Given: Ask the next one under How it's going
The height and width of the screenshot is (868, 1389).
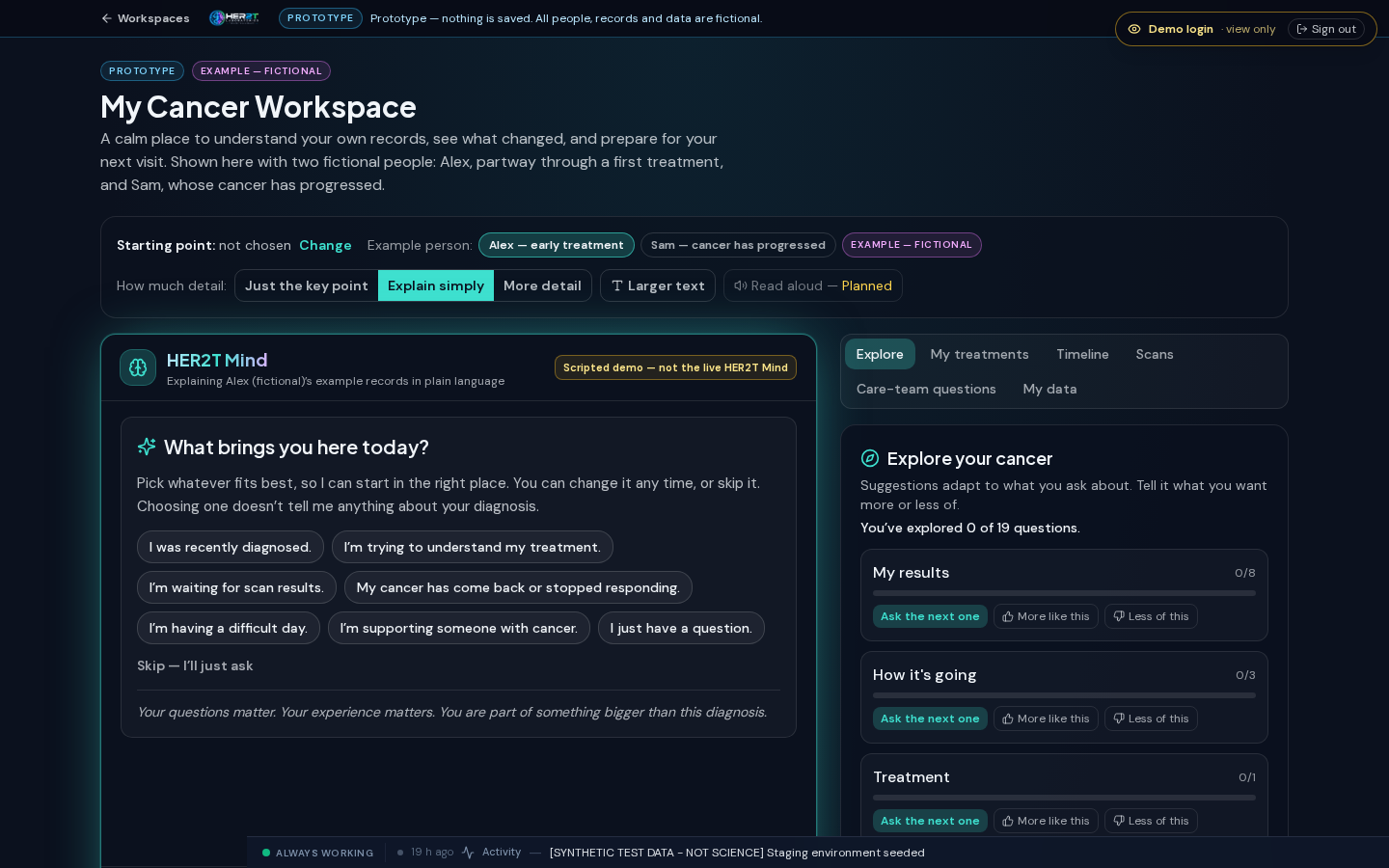Looking at the screenshot, I should coord(930,719).
